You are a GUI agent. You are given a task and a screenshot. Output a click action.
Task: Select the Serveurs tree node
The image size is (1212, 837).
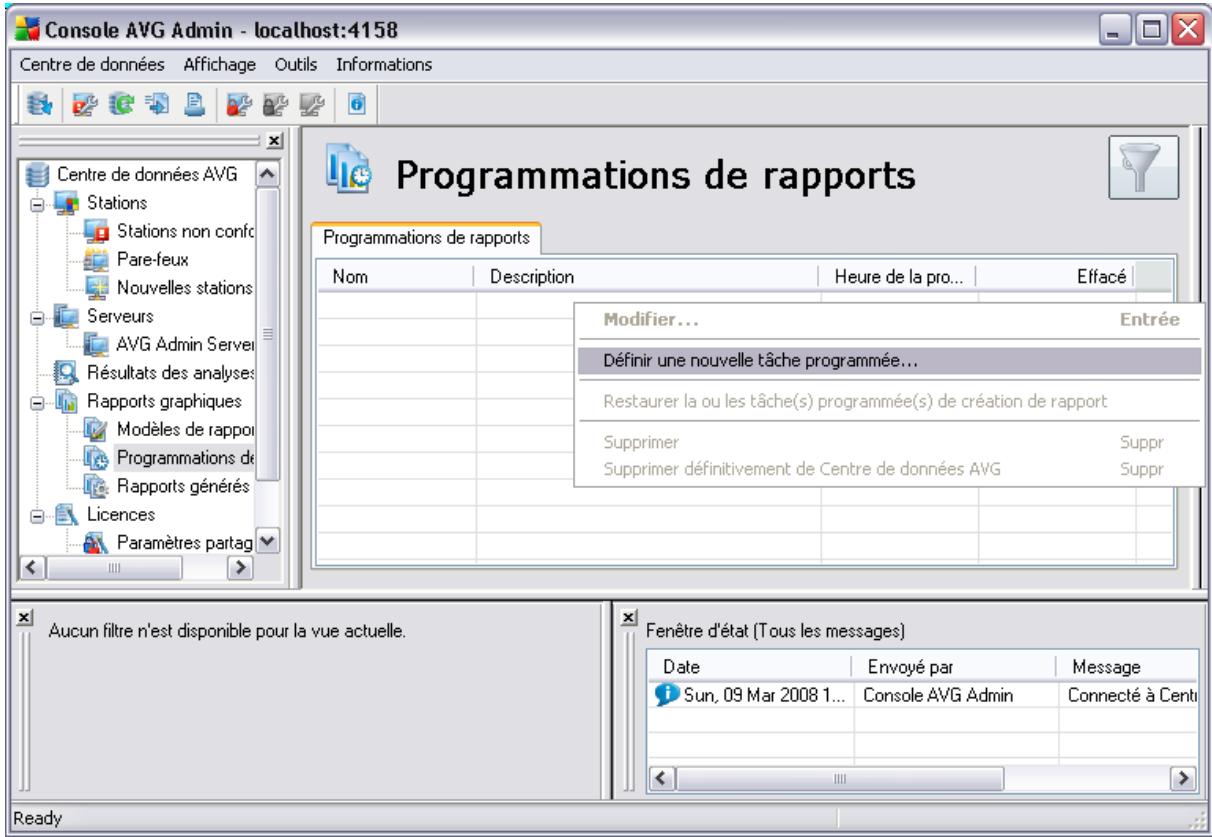[x=119, y=318]
